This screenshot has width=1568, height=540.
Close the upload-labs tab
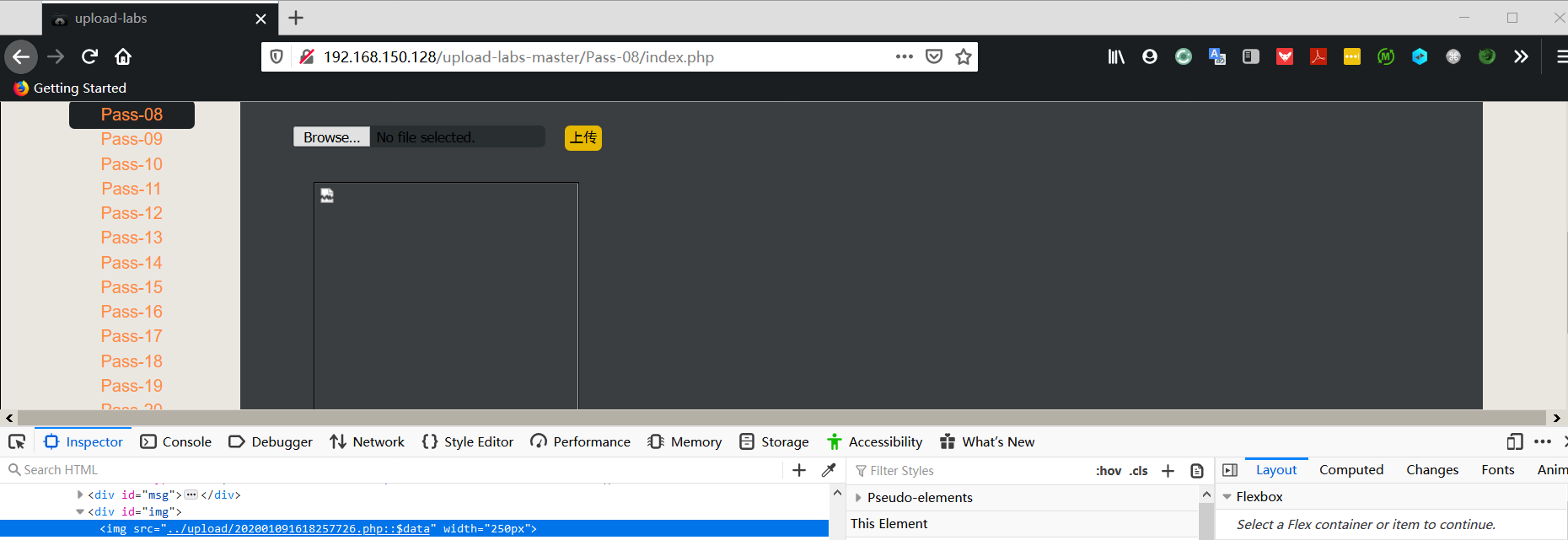pos(261,19)
